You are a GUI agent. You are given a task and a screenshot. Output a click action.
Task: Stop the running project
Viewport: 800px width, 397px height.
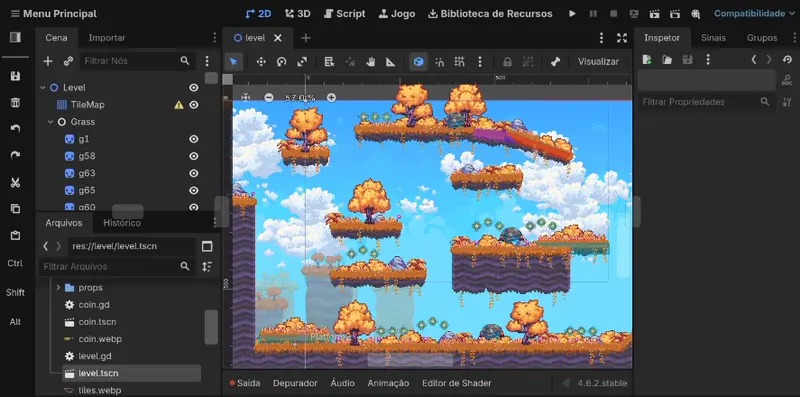614,14
